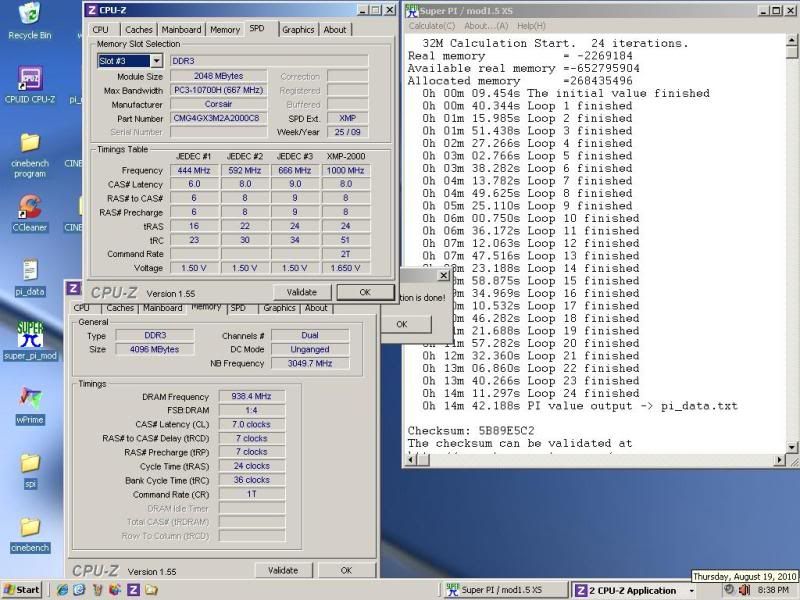
Task: Select SPD tab in rear CPU-Z window
Action: [x=238, y=308]
